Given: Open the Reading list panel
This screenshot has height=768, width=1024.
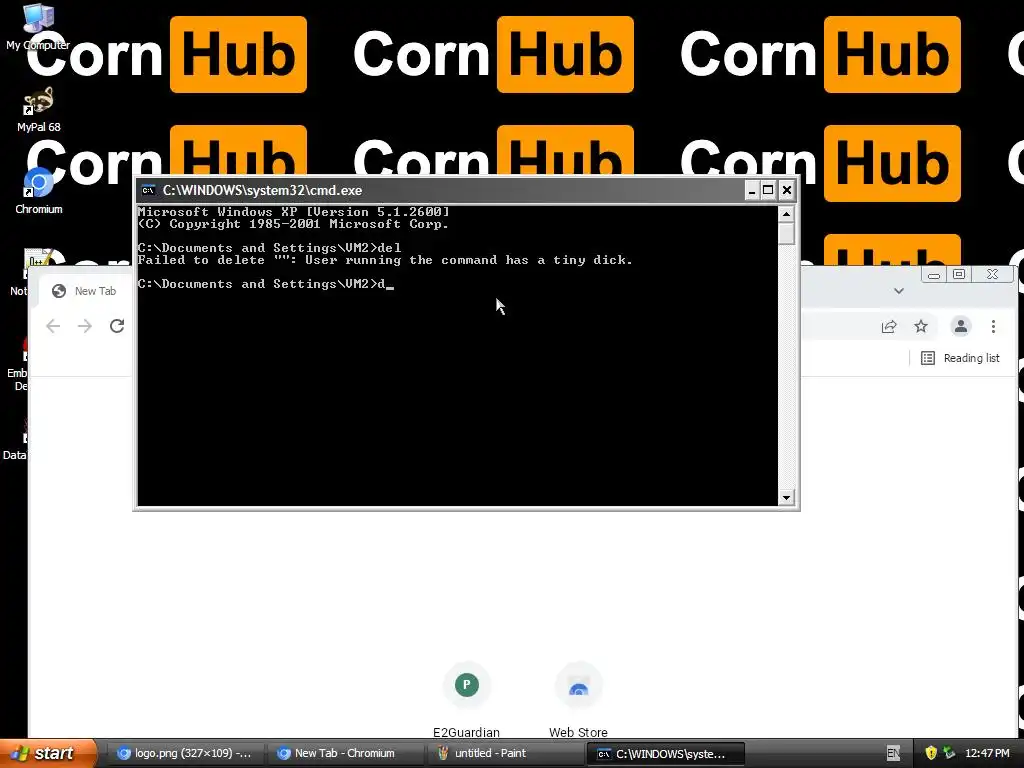Looking at the screenshot, I should tap(960, 358).
